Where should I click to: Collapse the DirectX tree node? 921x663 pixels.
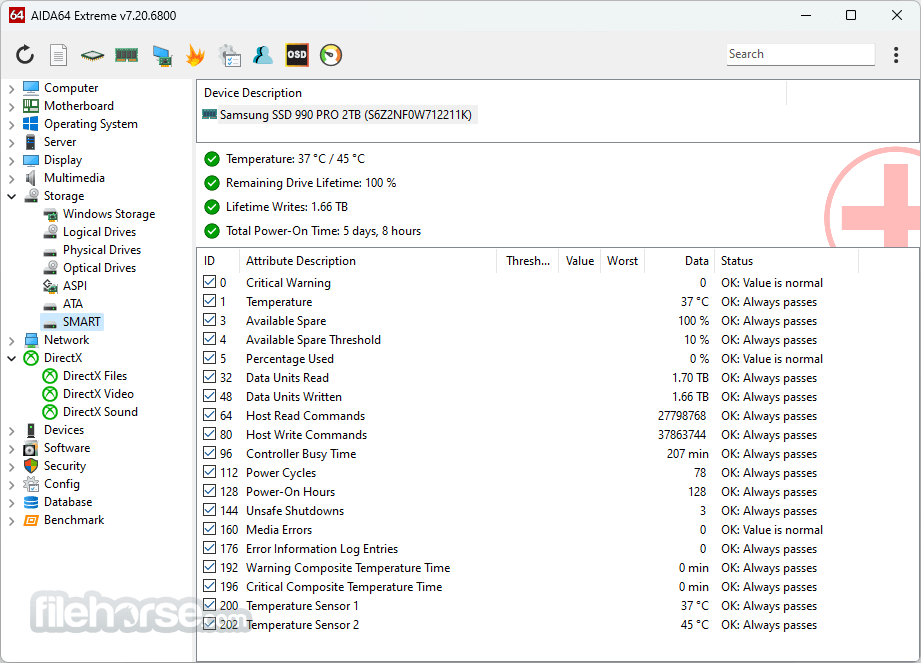coord(12,358)
